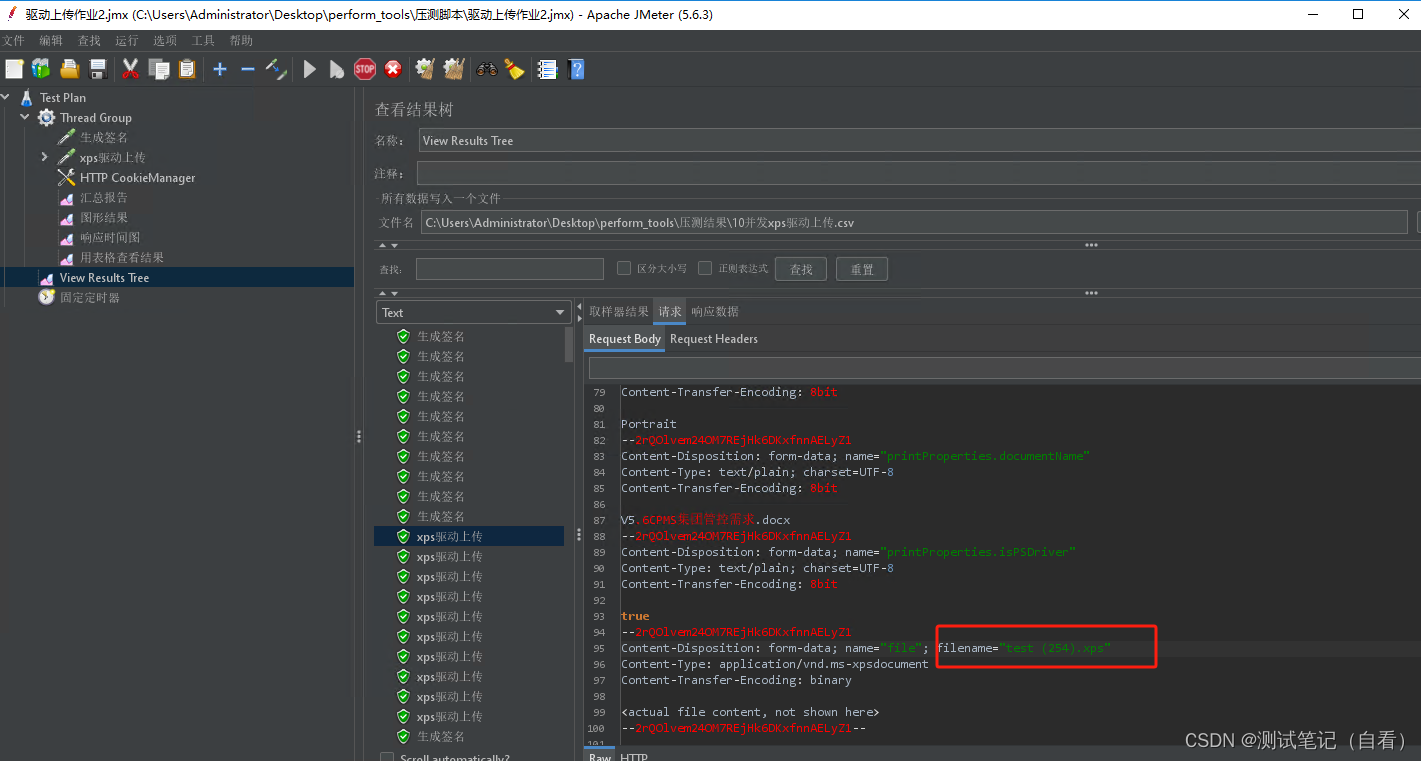Select 图形结果 in the tree
Image resolution: width=1421 pixels, height=761 pixels.
104,217
